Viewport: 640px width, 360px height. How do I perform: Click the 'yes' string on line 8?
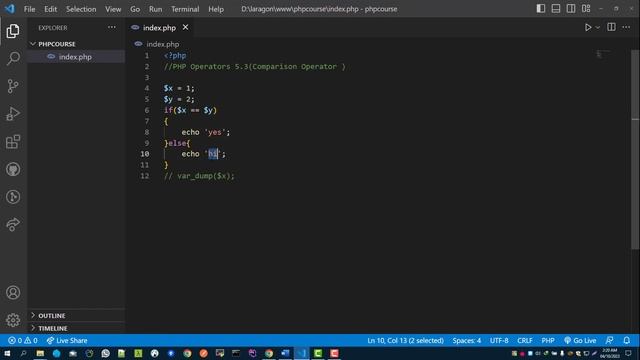tap(214, 132)
